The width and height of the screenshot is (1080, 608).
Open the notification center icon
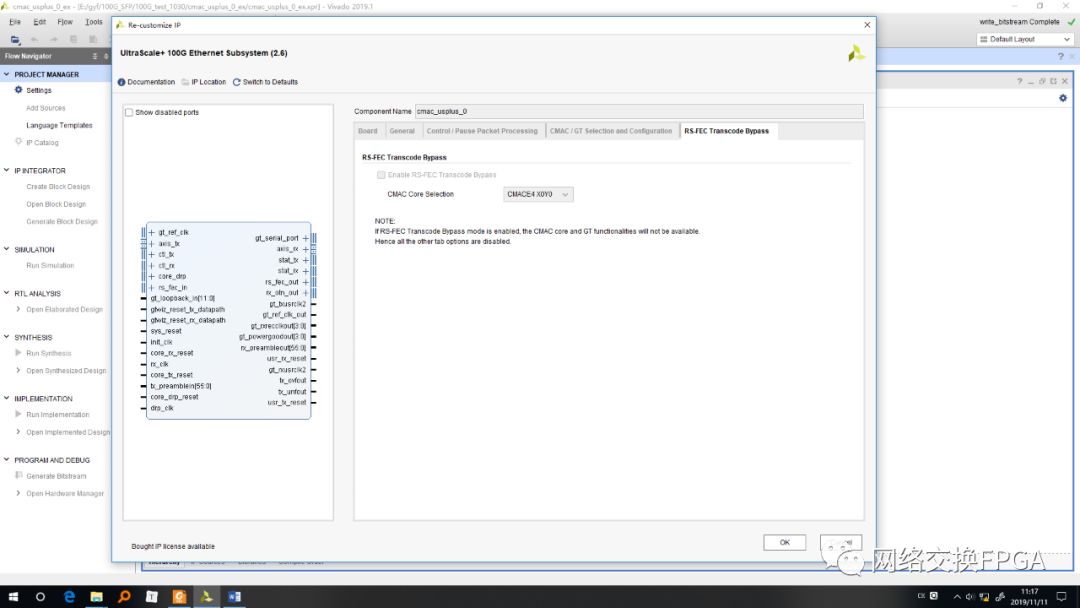[x=1061, y=596]
